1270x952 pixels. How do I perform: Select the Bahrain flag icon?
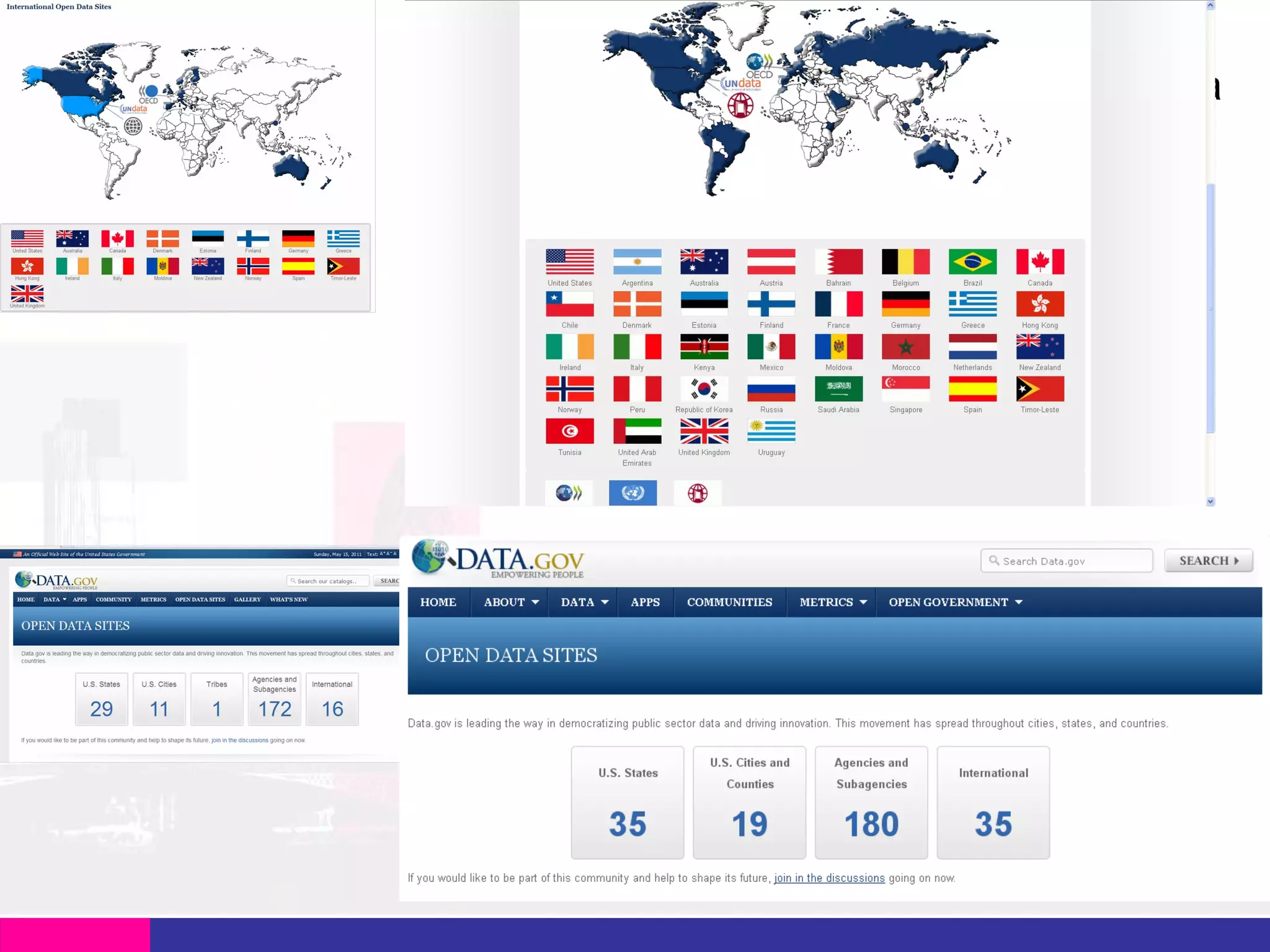pyautogui.click(x=838, y=262)
